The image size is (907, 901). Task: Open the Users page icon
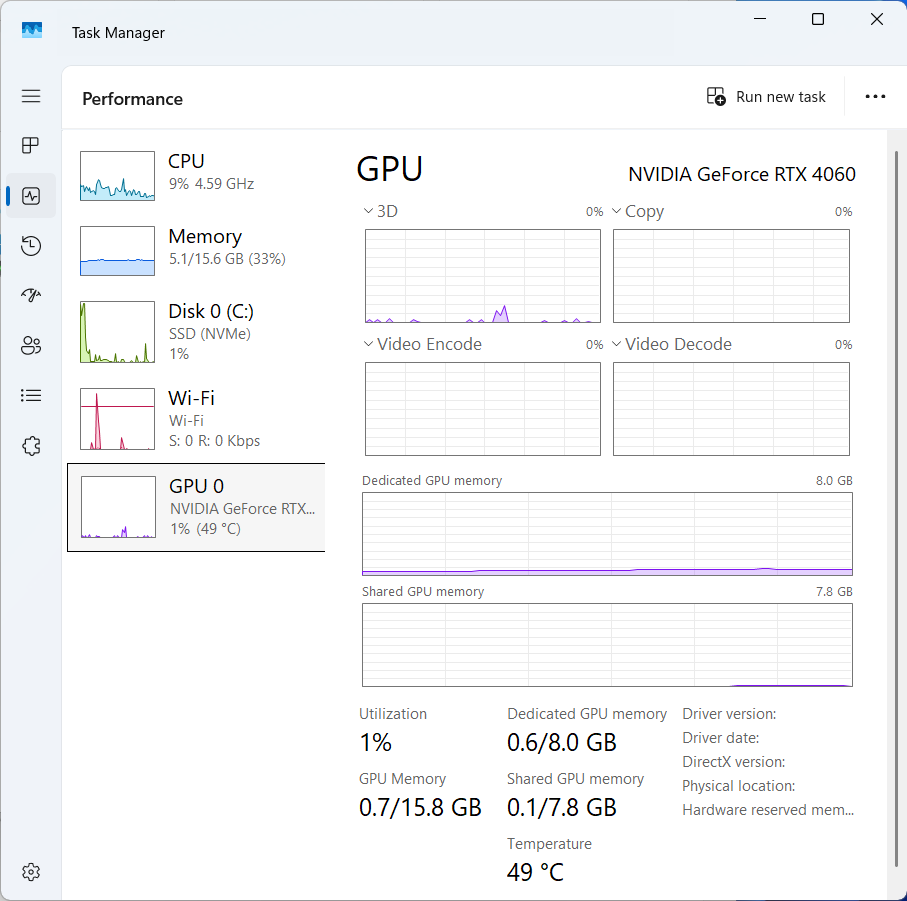tap(31, 345)
